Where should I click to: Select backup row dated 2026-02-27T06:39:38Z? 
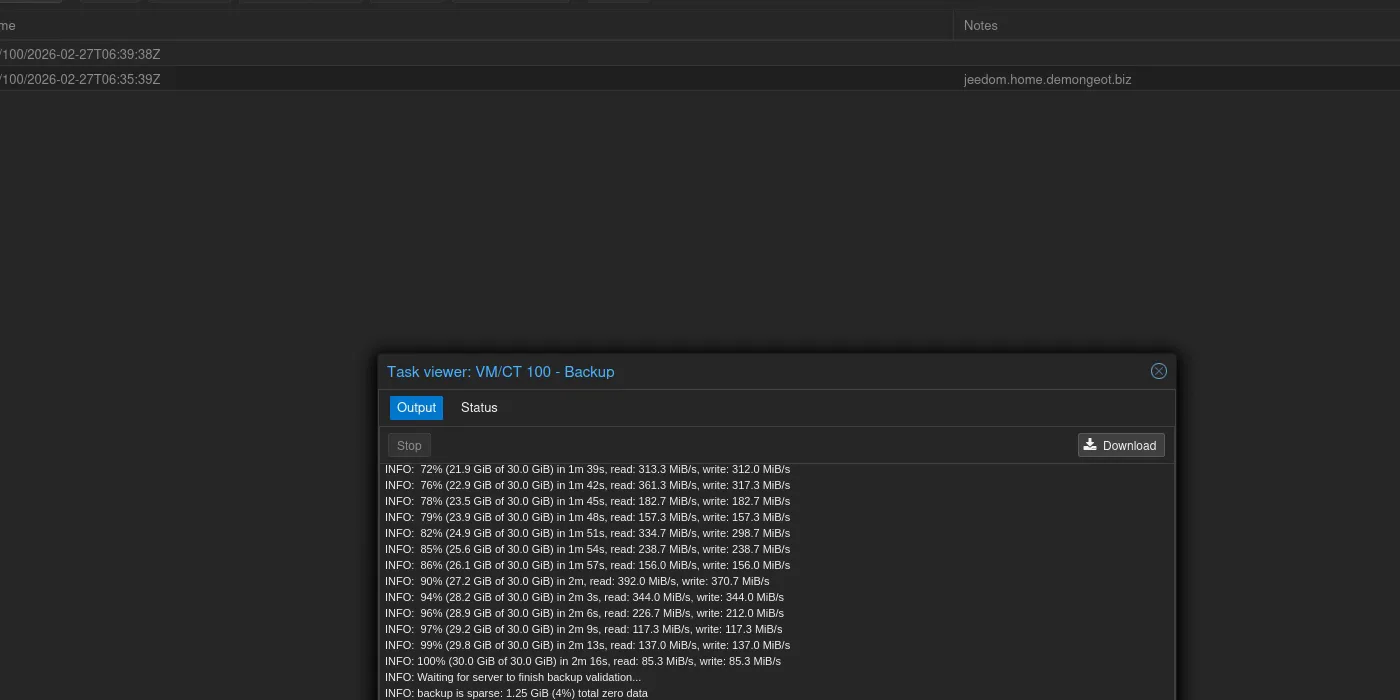82,54
